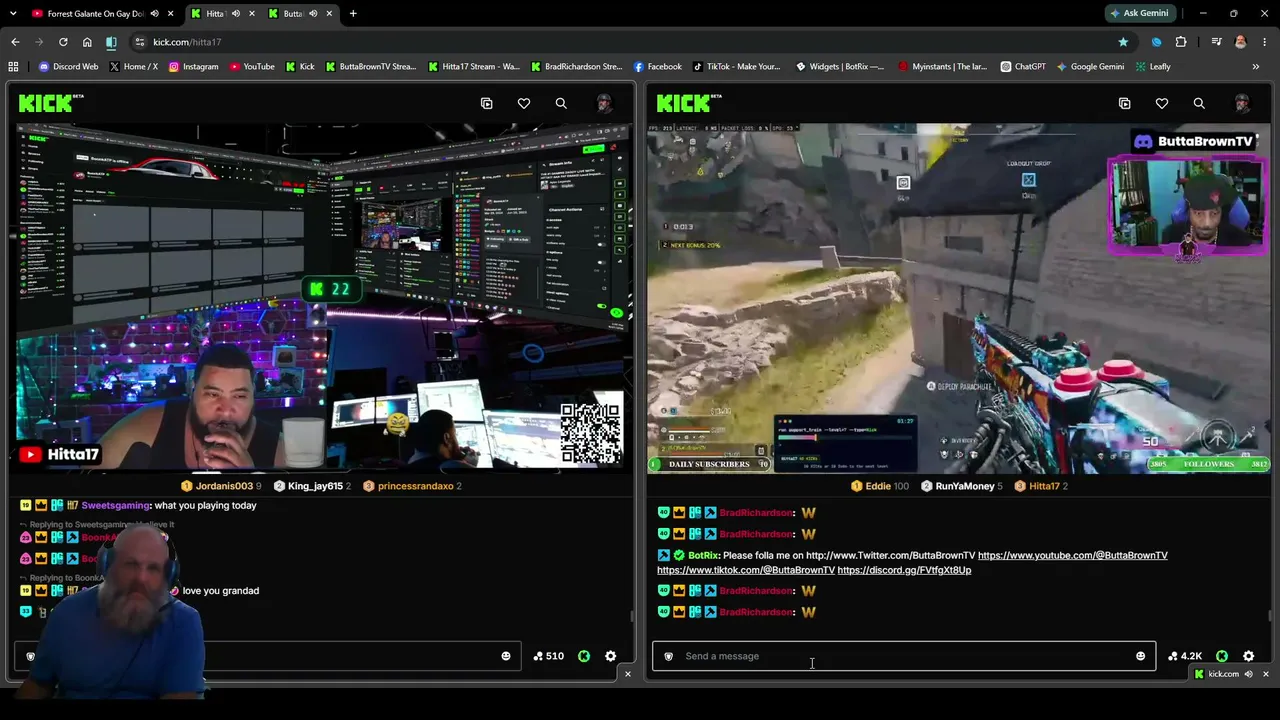Screen dimensions: 1280x720
Task: Open the Chrome extensions puzzle icon
Action: click(x=1181, y=42)
